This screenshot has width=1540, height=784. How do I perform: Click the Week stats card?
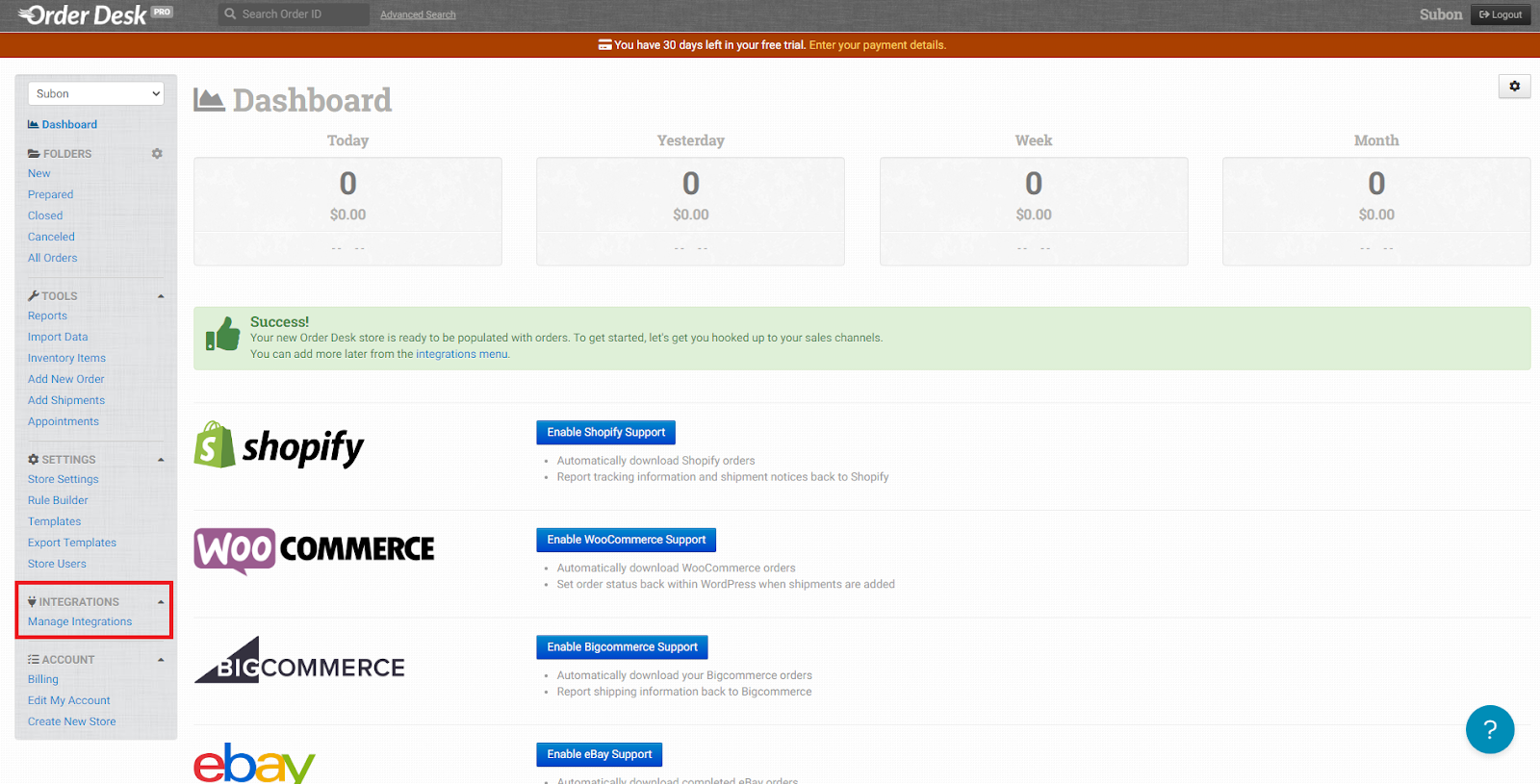pyautogui.click(x=1034, y=212)
